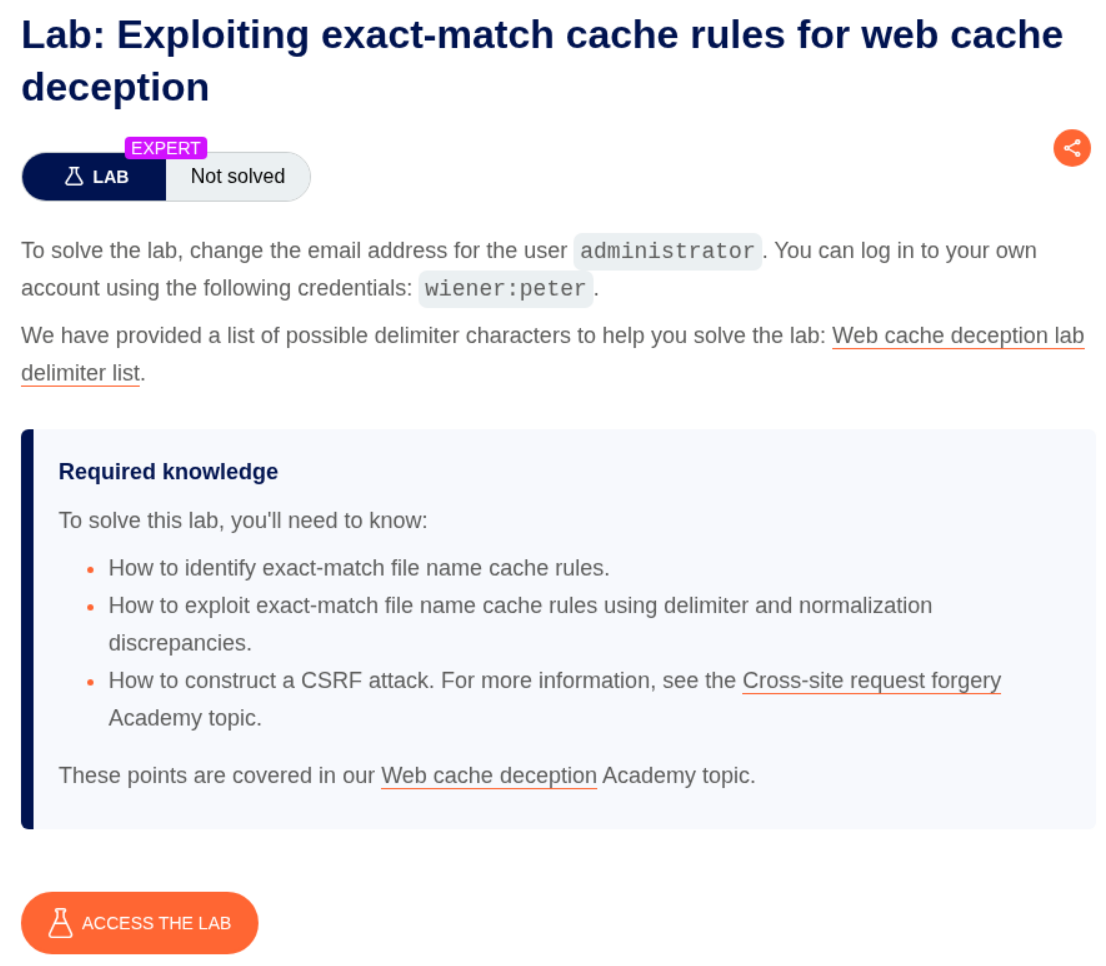This screenshot has width=1106, height=966.
Task: Click the "Not solved" status label
Action: [238, 177]
